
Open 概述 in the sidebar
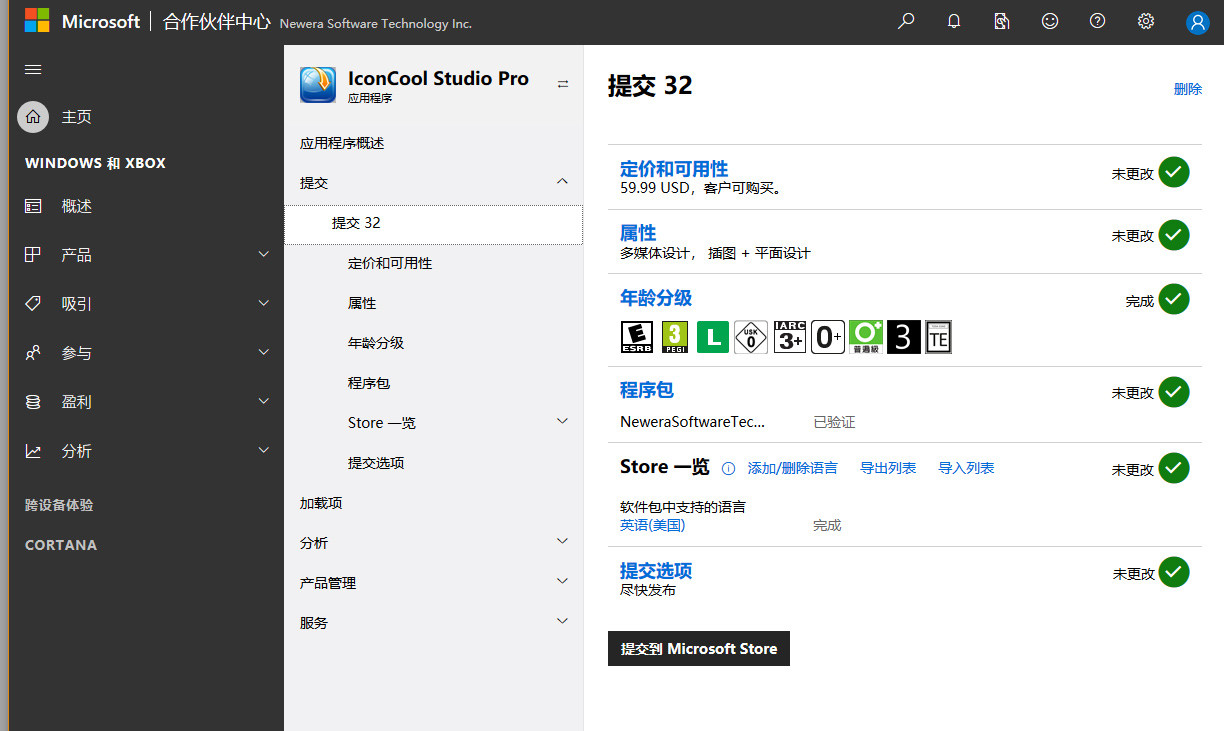click(x=77, y=206)
